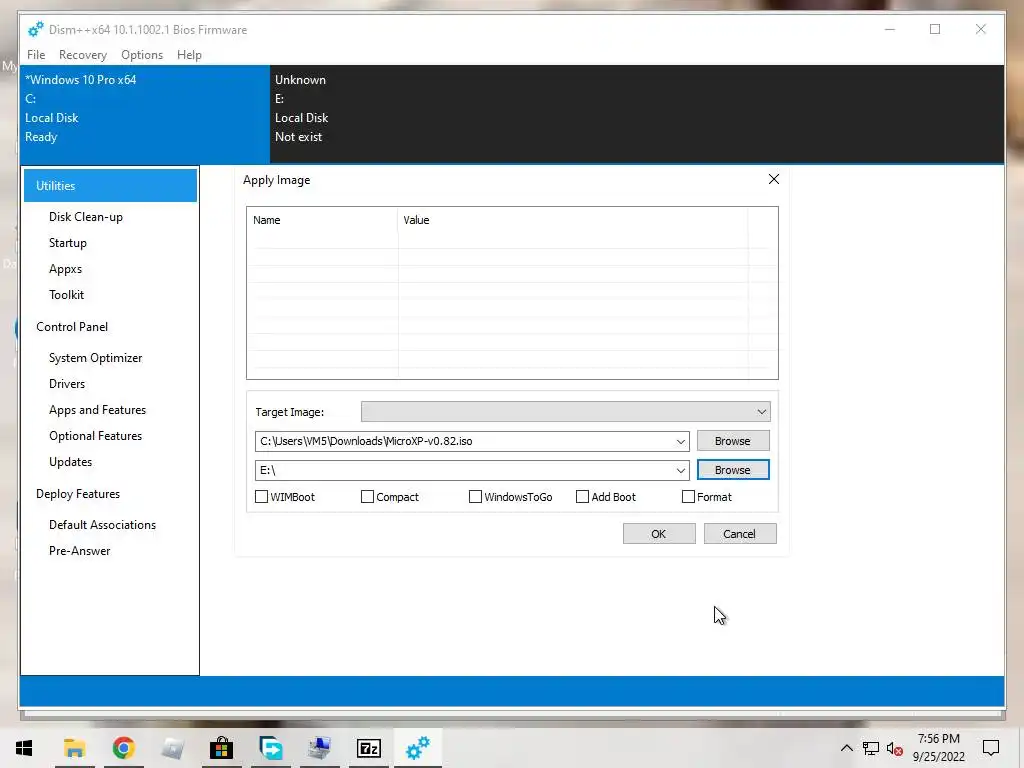Open the Startup sidebar item
Image resolution: width=1024 pixels, height=768 pixels.
[x=68, y=243]
